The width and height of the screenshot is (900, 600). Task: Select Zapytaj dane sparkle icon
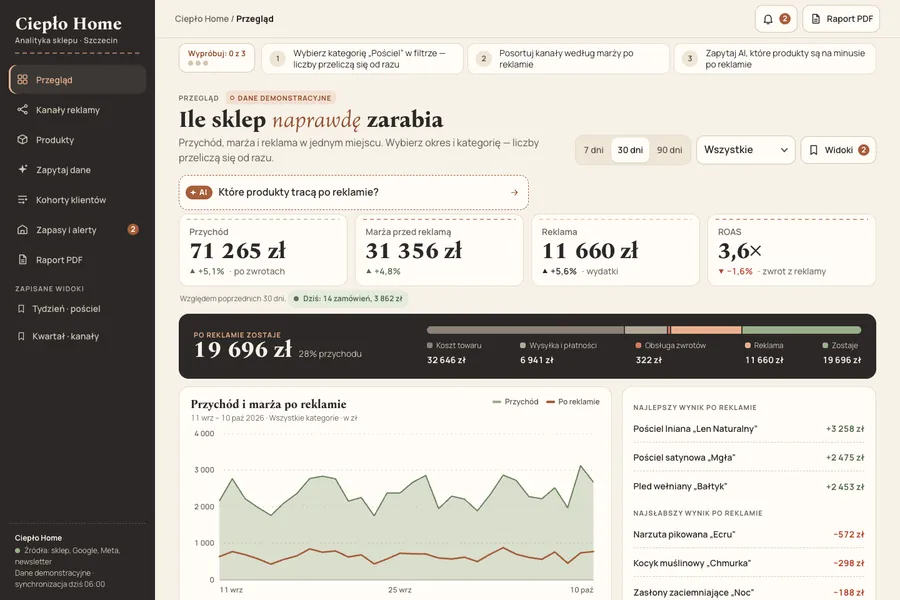(x=22, y=169)
